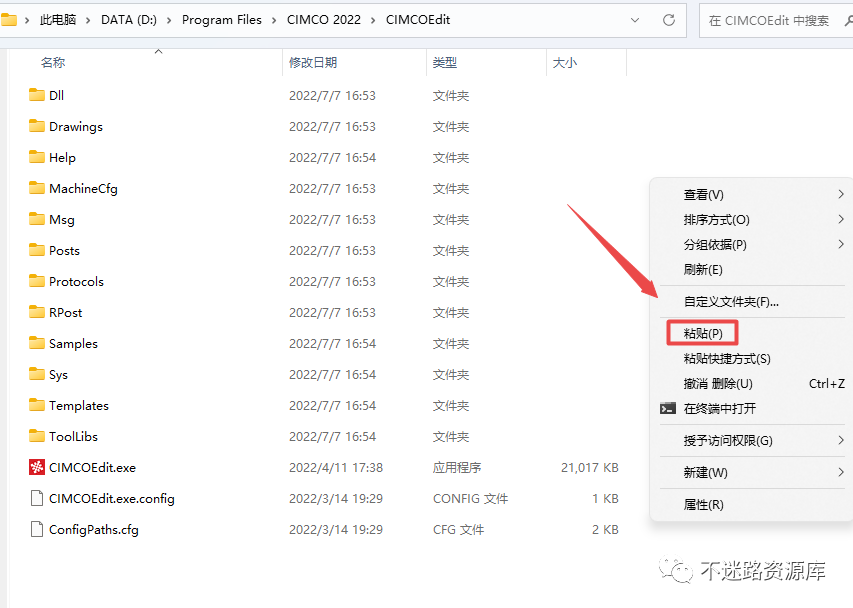This screenshot has width=853, height=608.
Task: Open the Drawings folder icon
Action: (37, 126)
